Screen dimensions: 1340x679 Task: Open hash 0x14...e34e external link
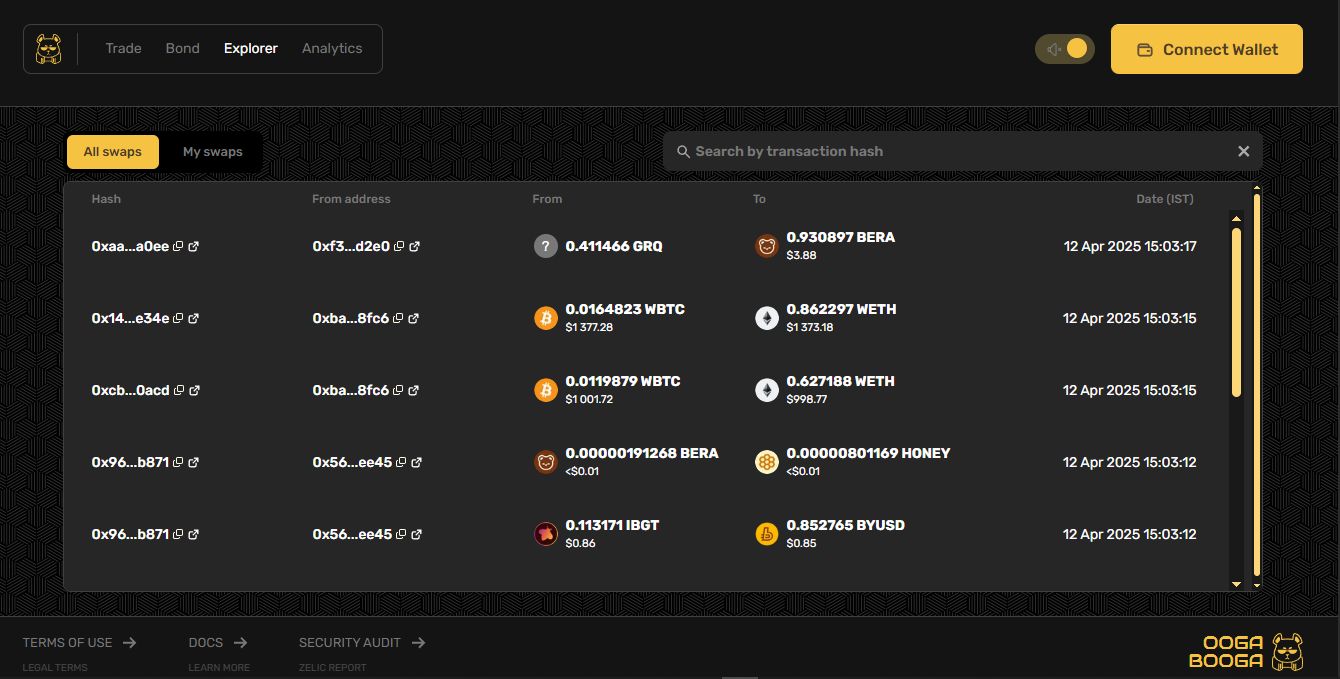pos(194,319)
